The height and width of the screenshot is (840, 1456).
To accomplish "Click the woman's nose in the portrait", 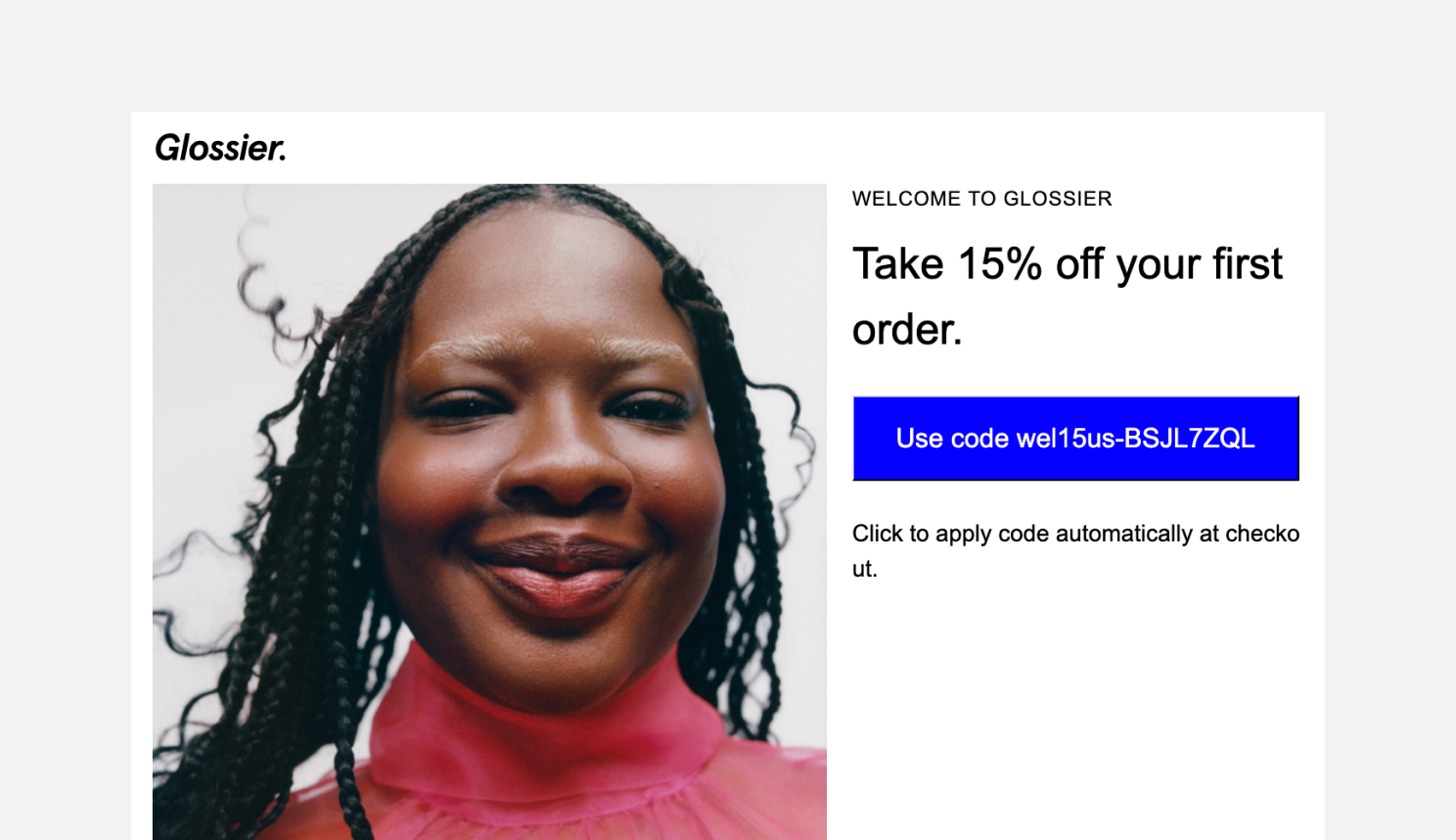I will coord(561,460).
